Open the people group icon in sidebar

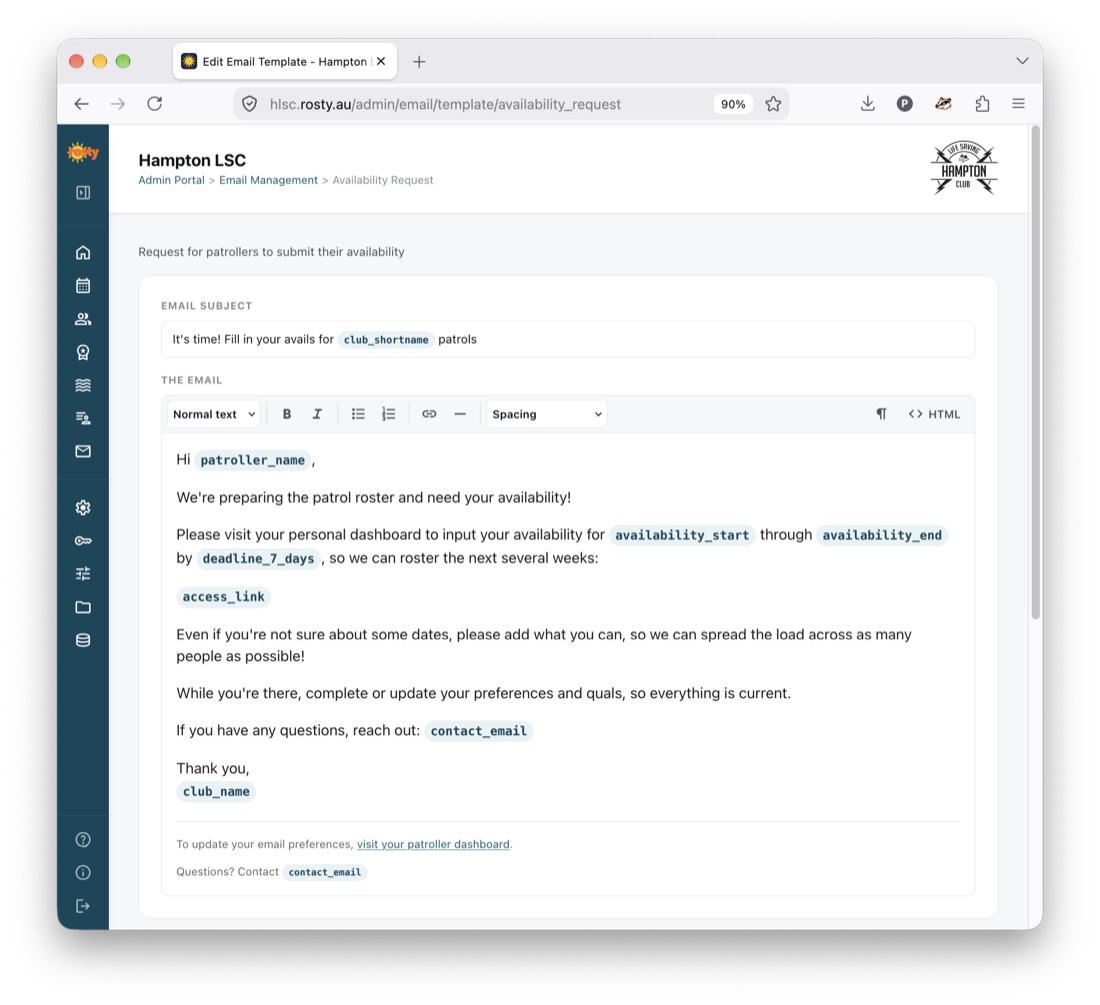tap(83, 319)
